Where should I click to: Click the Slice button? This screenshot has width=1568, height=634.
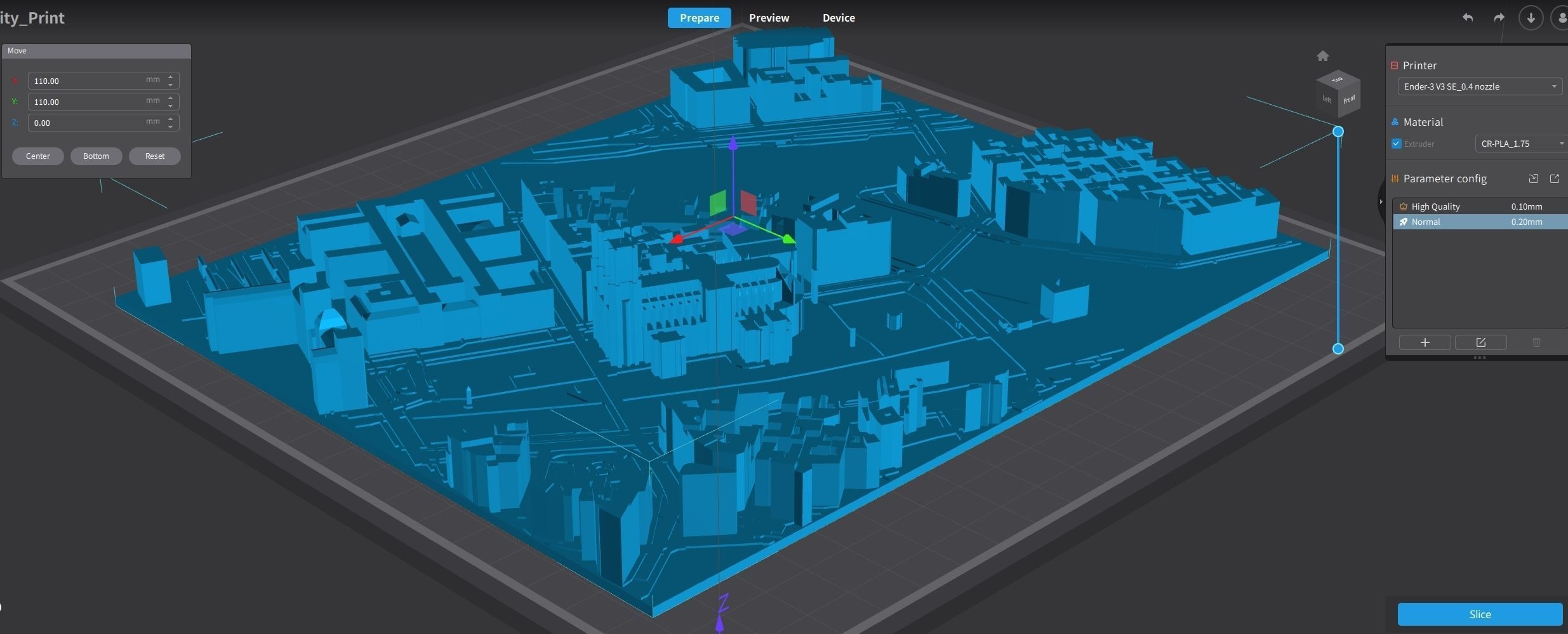pos(1480,614)
